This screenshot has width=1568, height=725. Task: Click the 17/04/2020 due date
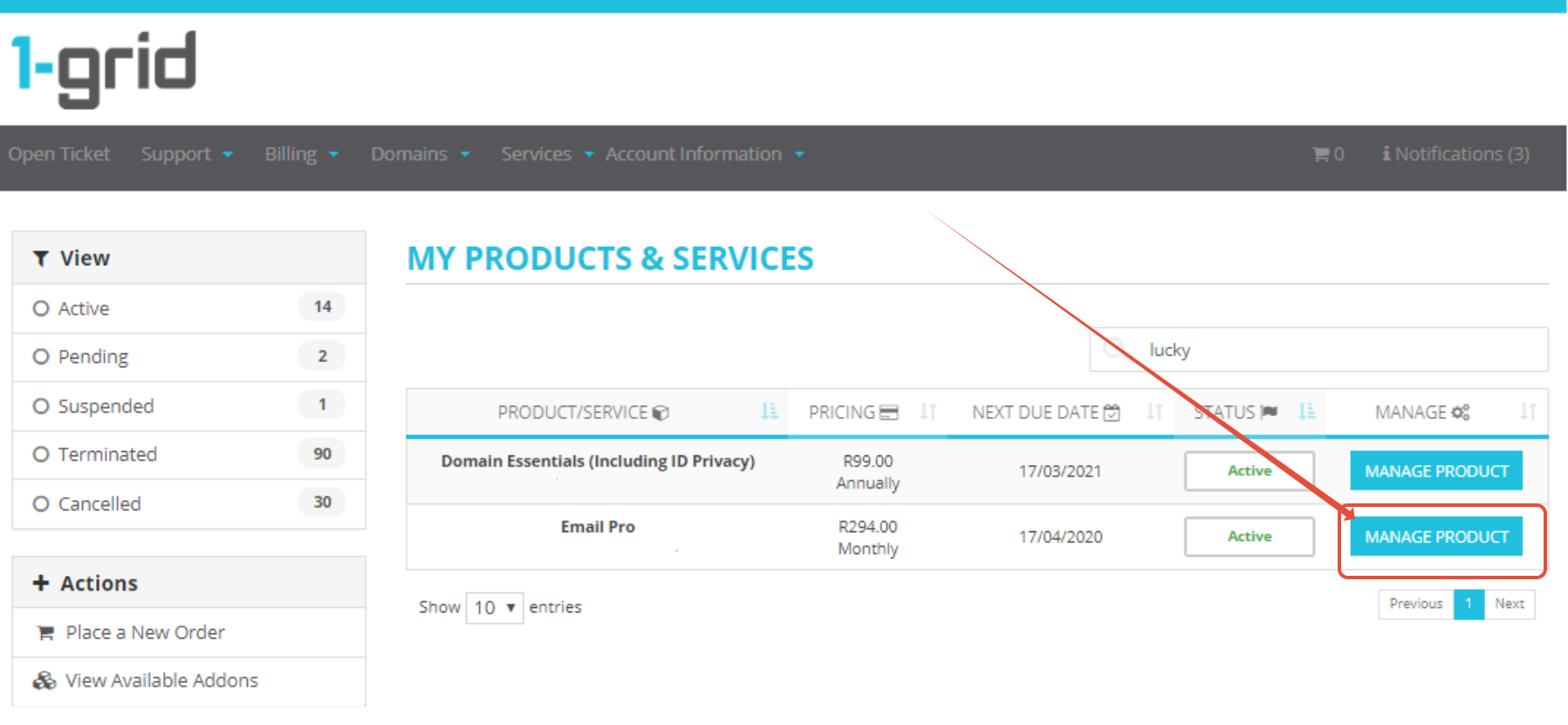point(1060,537)
